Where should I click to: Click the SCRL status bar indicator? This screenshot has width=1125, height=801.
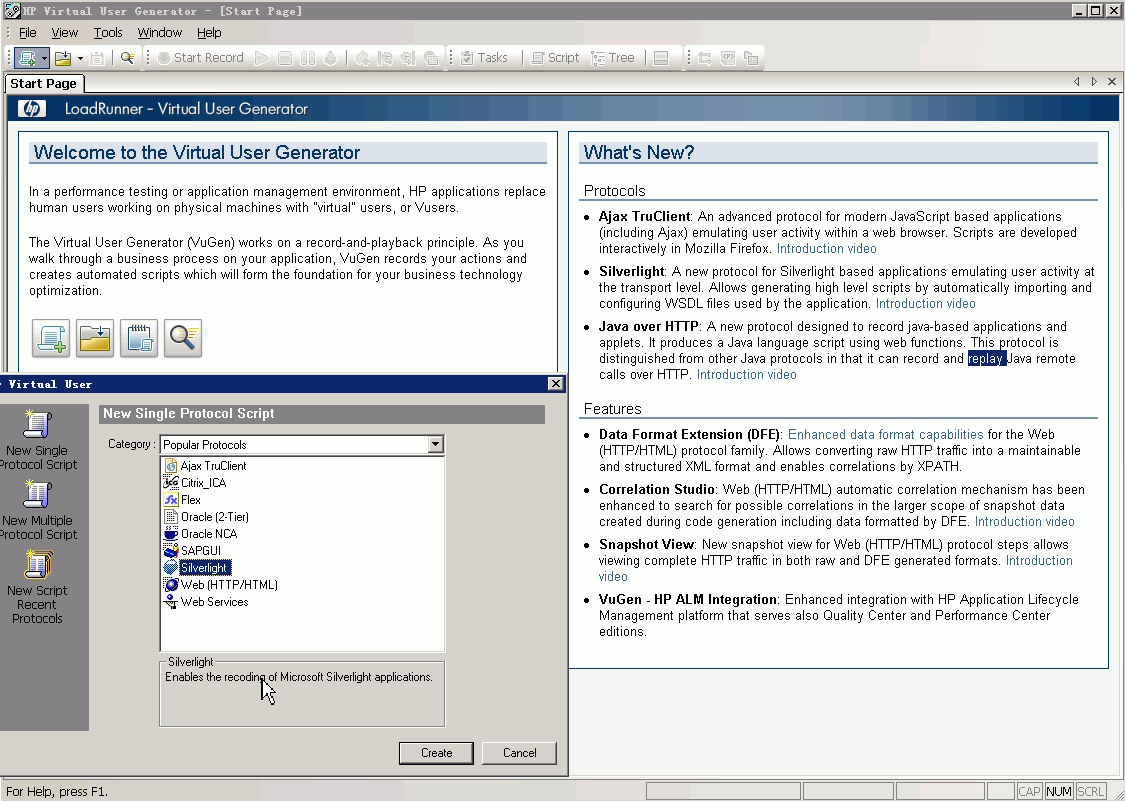tap(1091, 792)
